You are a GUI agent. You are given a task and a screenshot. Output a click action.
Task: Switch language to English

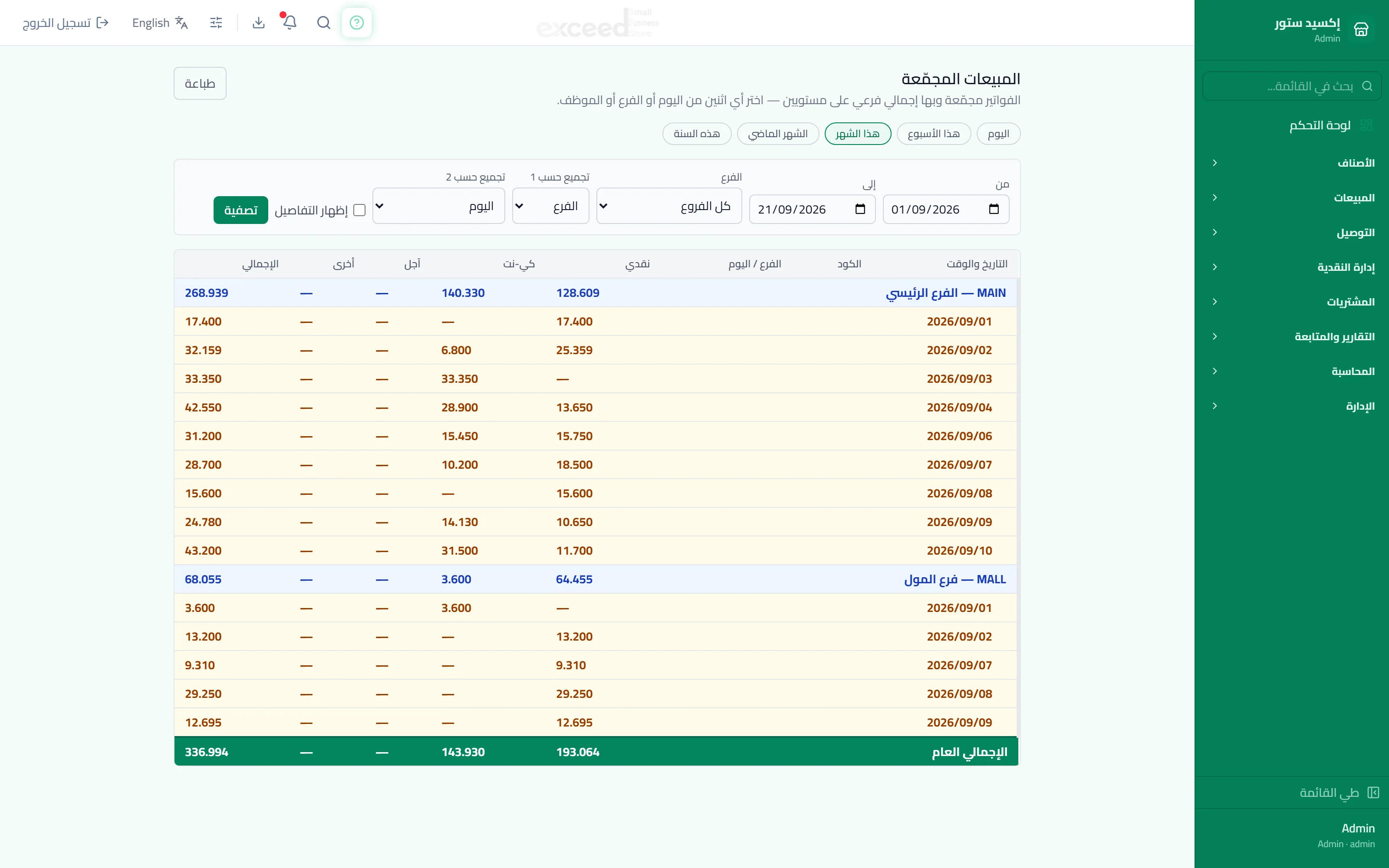click(x=160, y=23)
